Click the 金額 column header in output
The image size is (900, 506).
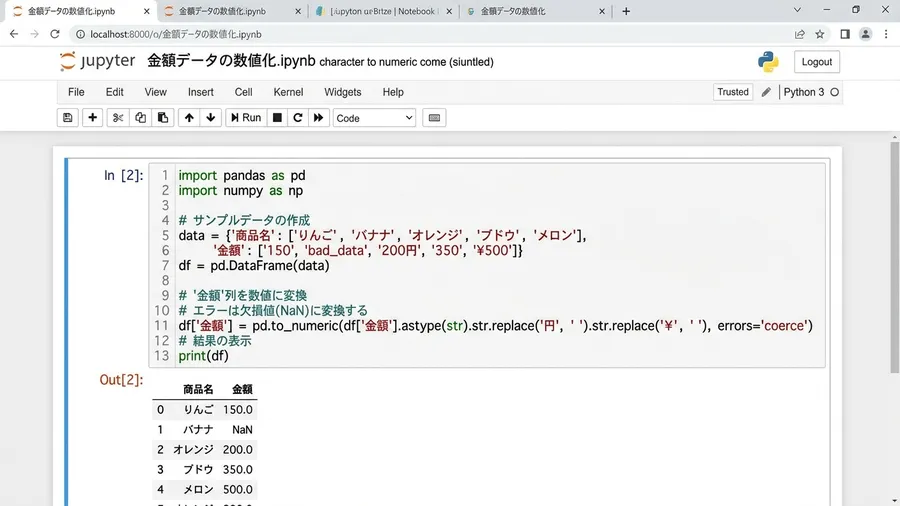[x=242, y=390]
